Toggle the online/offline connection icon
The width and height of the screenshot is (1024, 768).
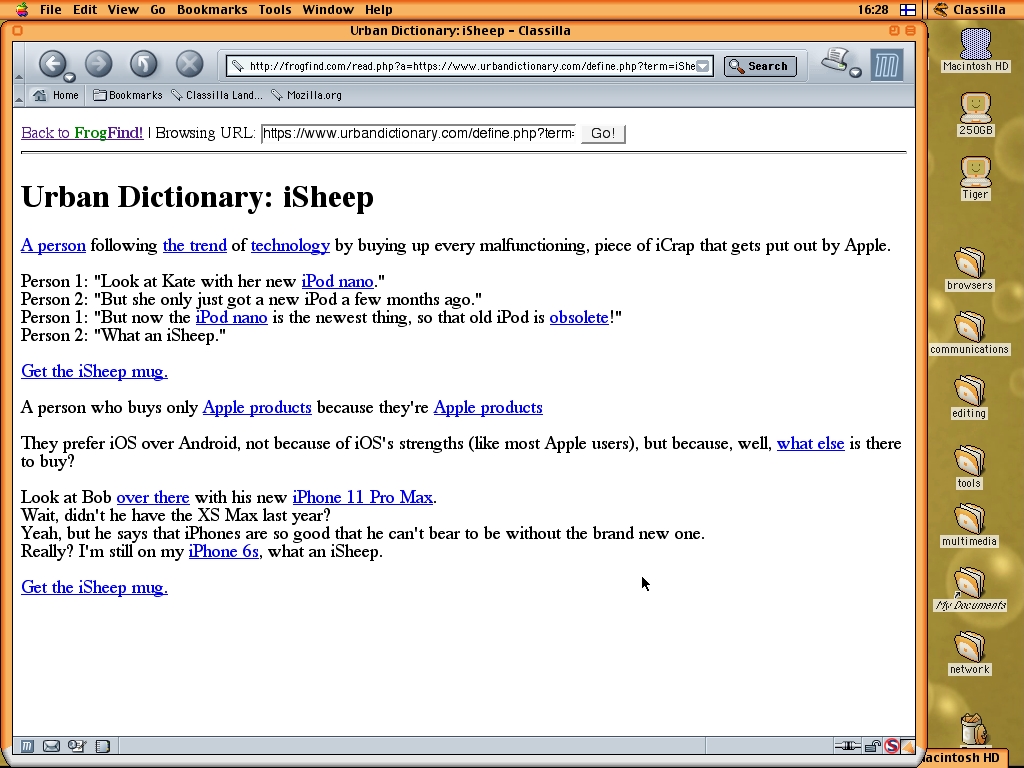tap(848, 746)
